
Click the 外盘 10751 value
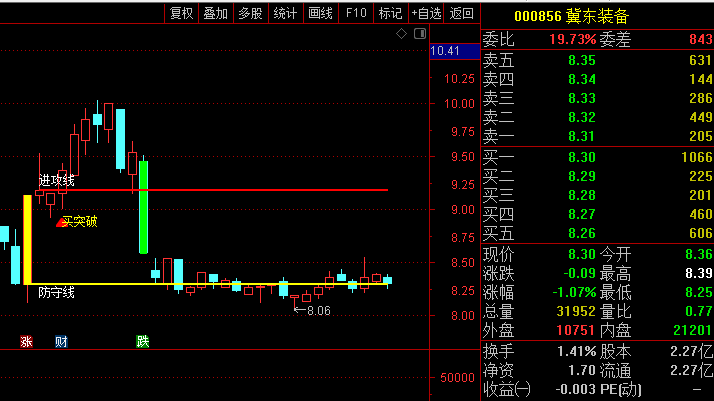tap(576, 330)
